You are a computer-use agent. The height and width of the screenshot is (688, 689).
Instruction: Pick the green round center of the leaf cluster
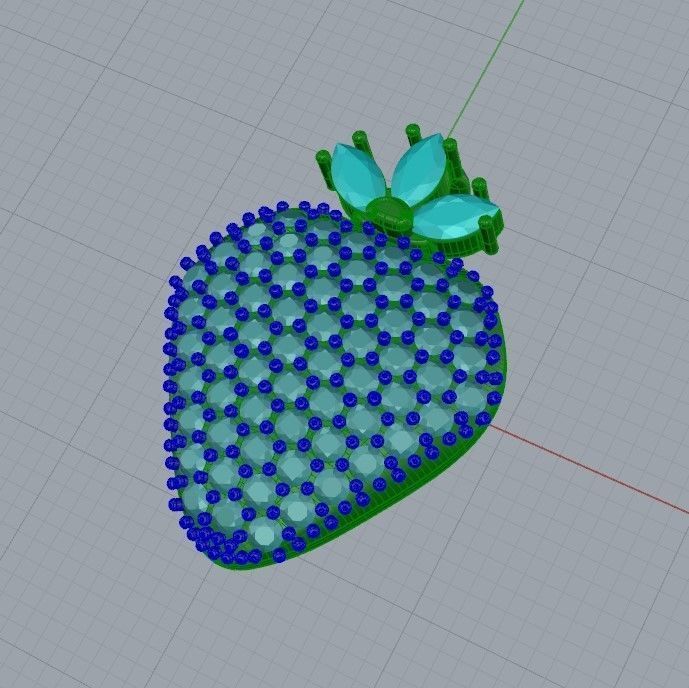(391, 212)
